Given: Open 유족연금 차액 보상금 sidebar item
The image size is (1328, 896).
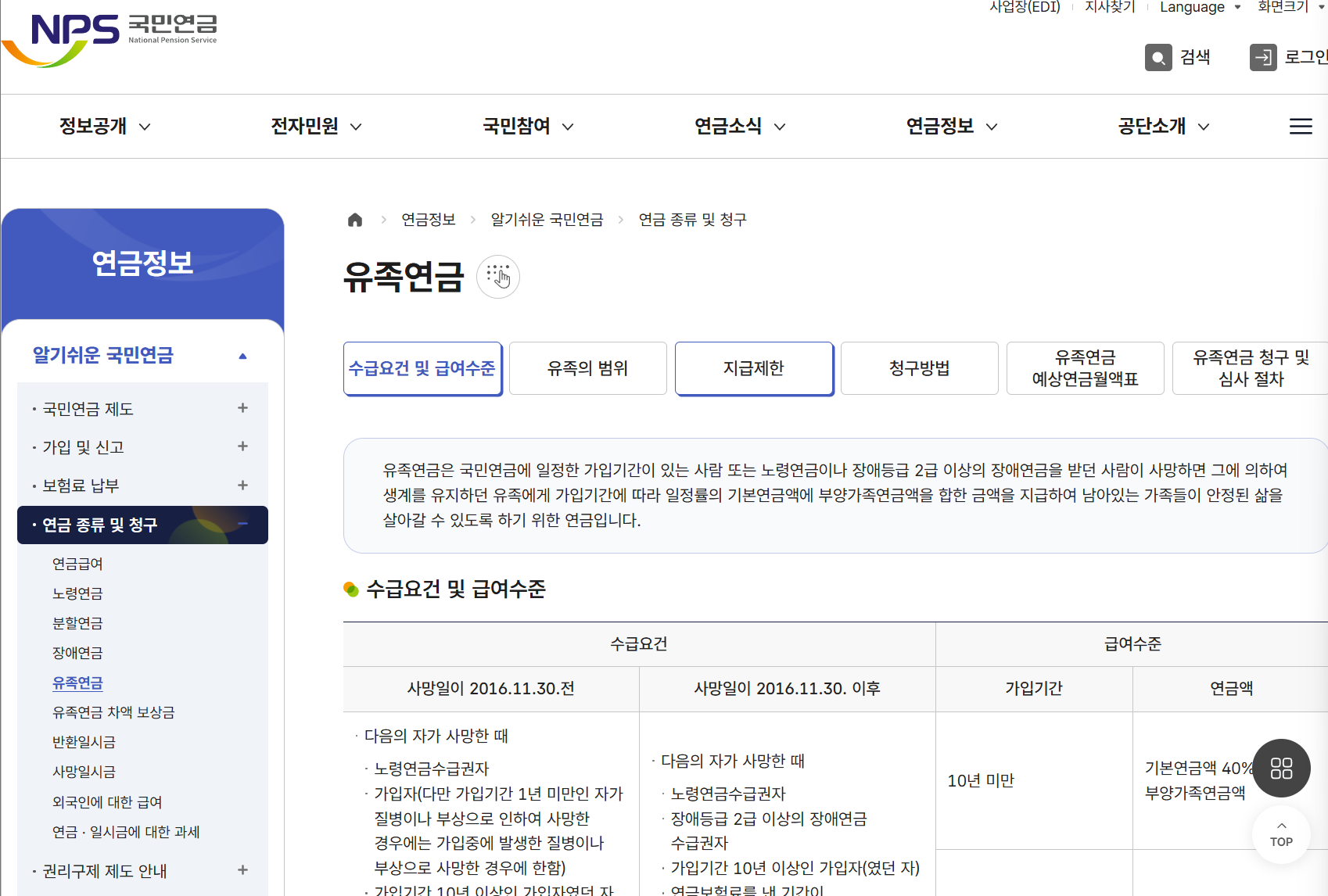Looking at the screenshot, I should point(113,712).
